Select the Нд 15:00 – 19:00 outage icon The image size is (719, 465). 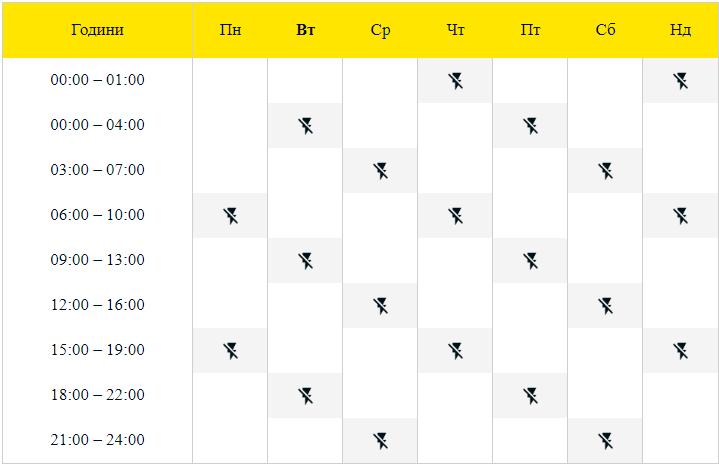pyautogui.click(x=680, y=351)
